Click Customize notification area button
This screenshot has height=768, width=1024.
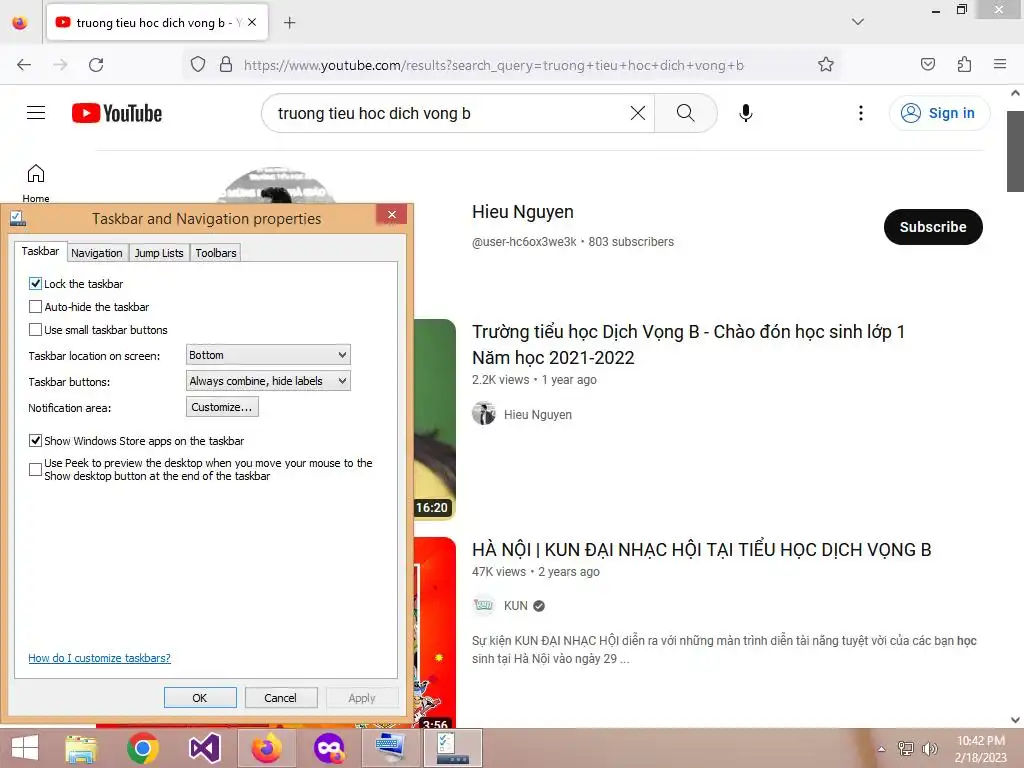tap(222, 407)
